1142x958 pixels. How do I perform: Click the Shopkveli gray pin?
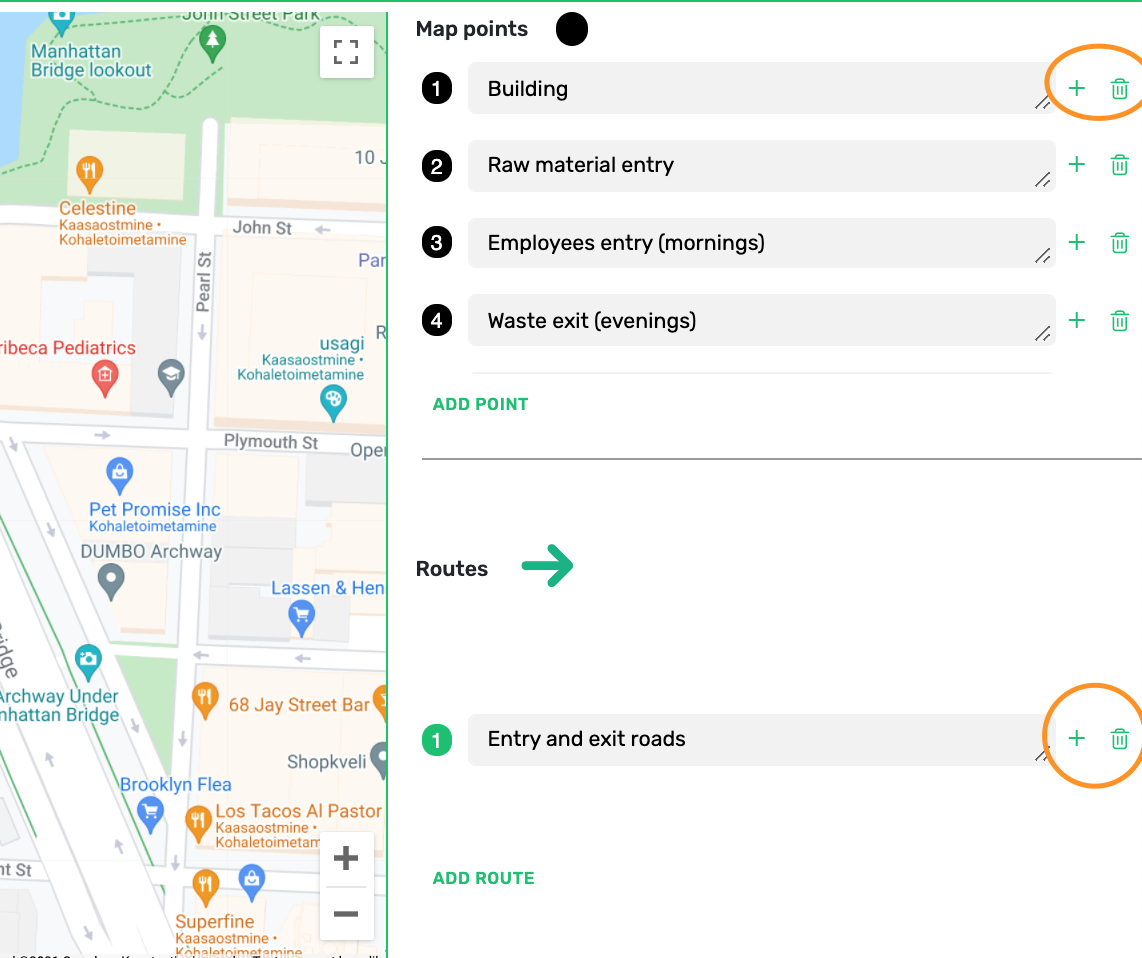point(381,761)
